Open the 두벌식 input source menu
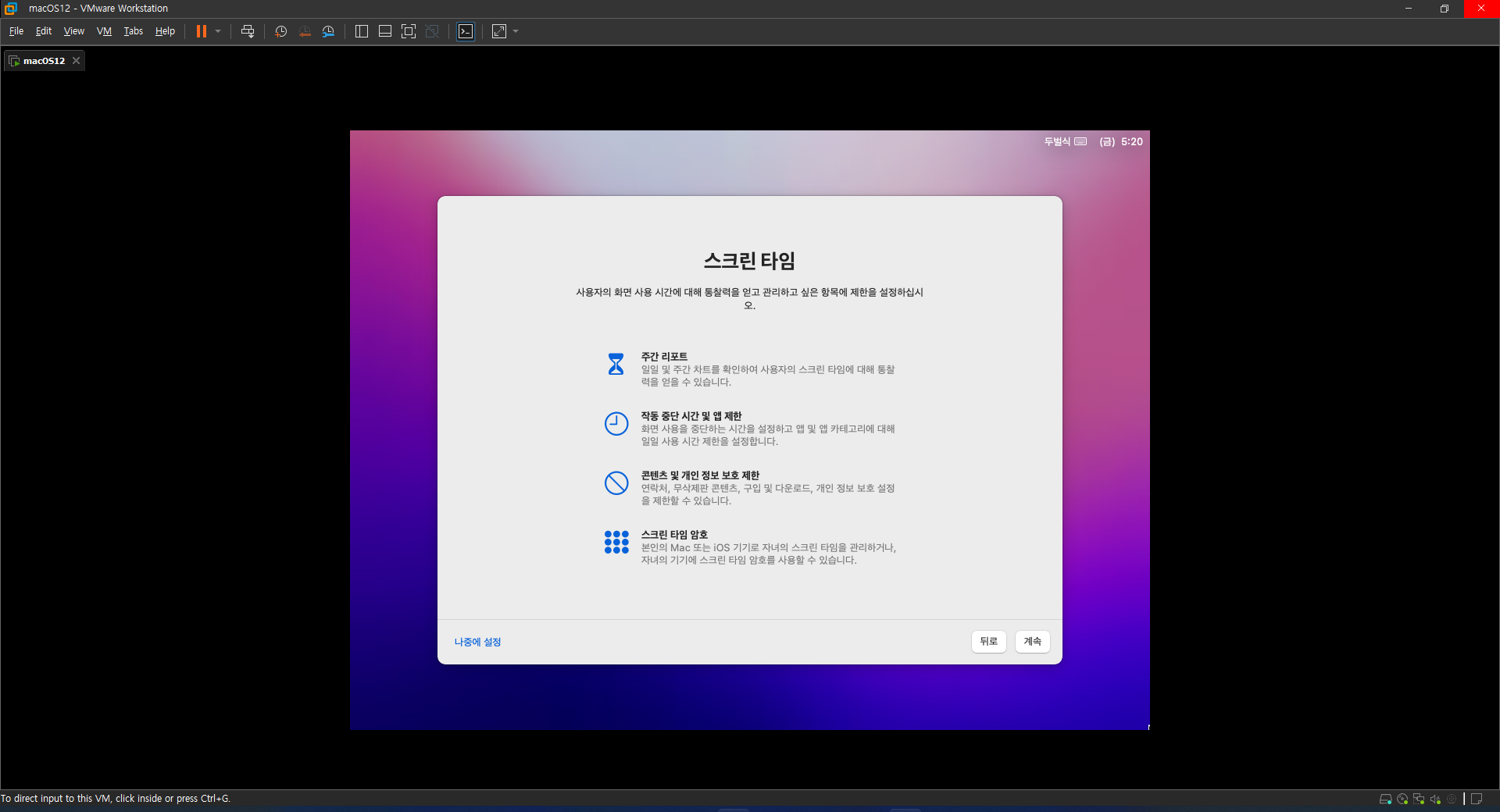The width and height of the screenshot is (1500, 812). click(1057, 141)
